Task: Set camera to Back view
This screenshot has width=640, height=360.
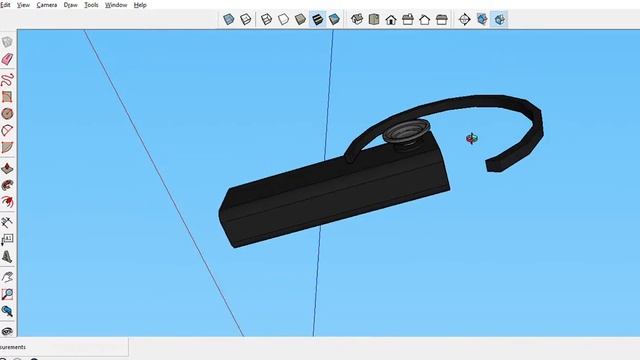Action: click(424, 19)
